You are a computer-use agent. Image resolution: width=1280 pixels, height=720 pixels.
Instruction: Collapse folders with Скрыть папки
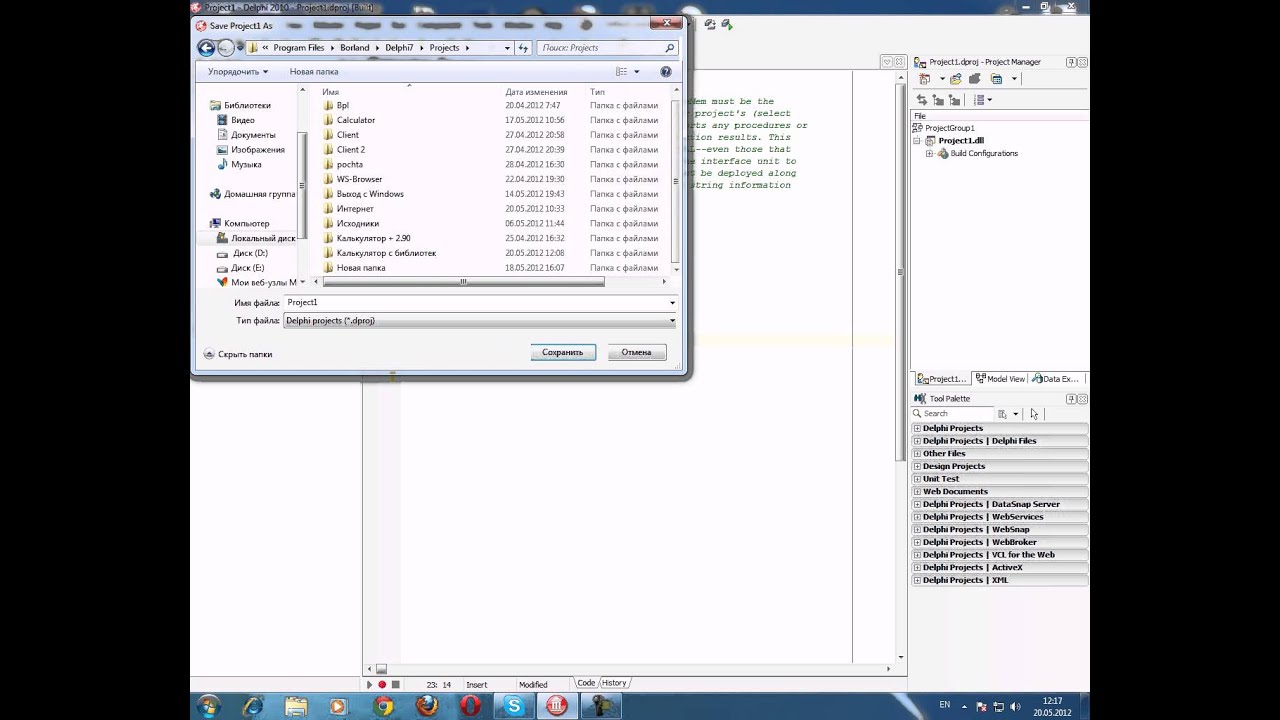[238, 354]
